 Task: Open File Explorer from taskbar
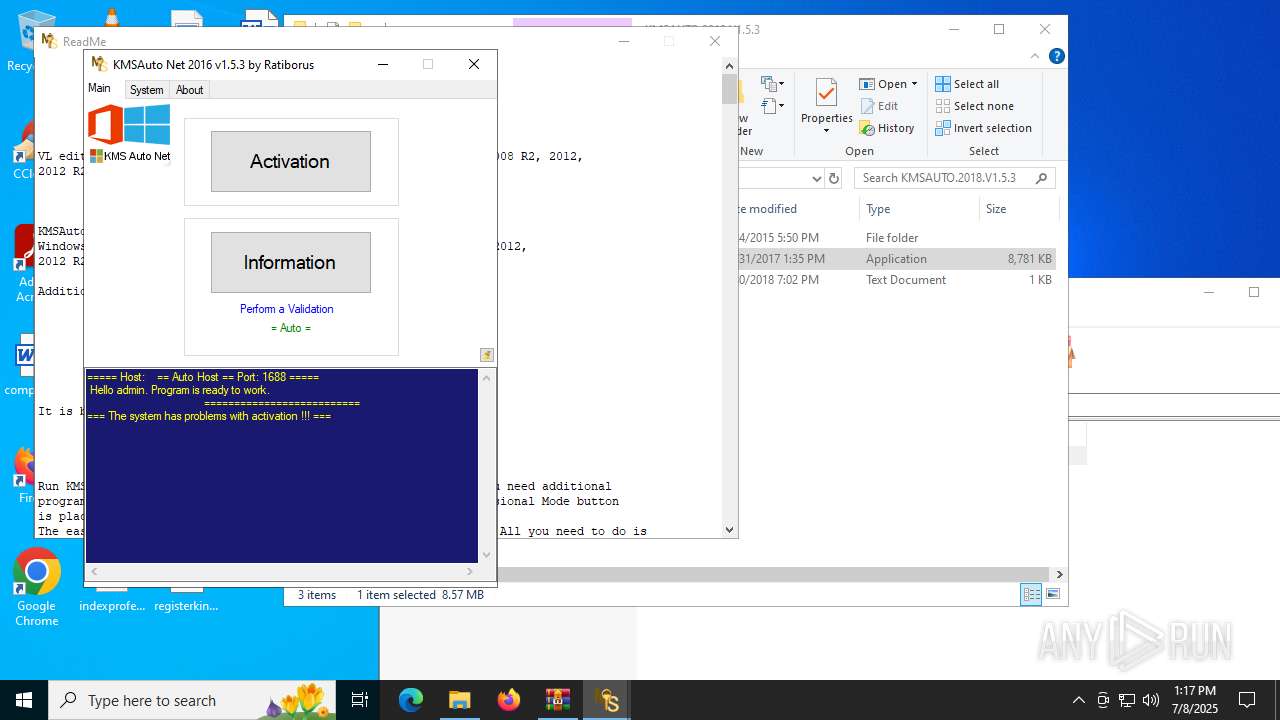point(460,700)
